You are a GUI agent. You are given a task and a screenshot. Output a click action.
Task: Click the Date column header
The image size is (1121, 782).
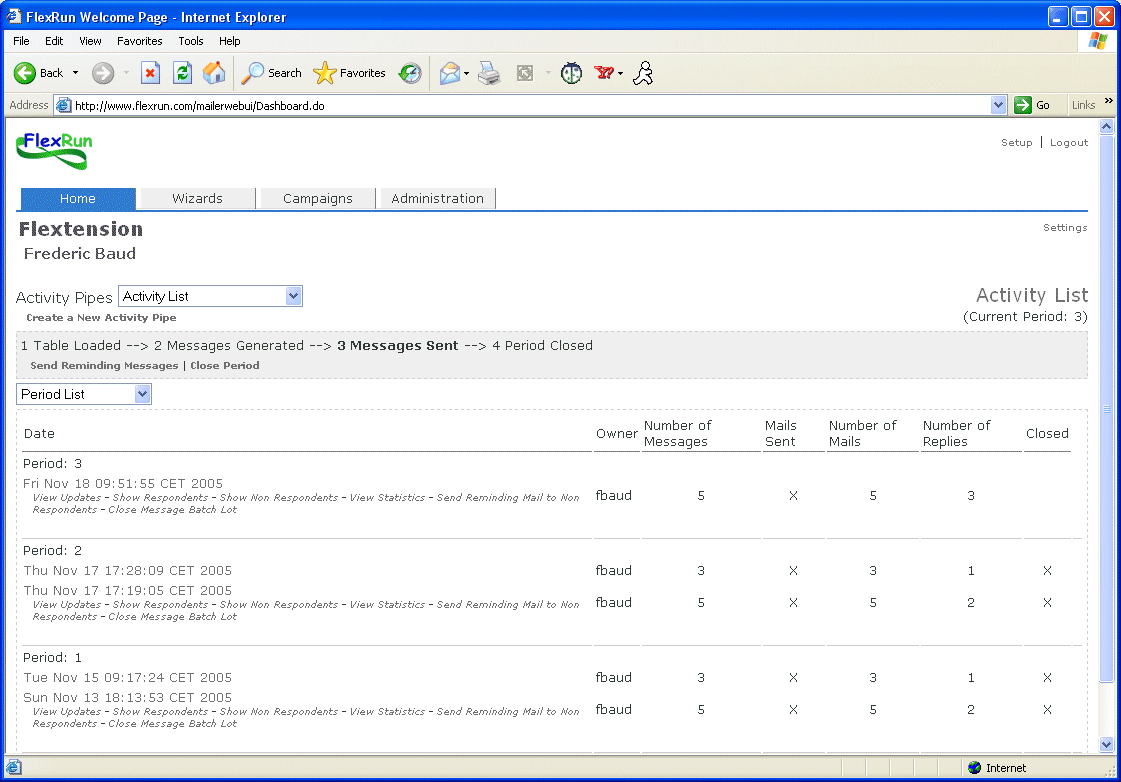[x=39, y=434]
